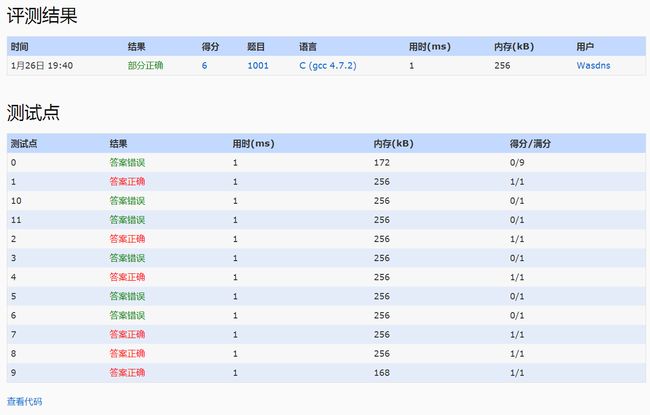The height and width of the screenshot is (415, 650).
Task: Click the 部分正确 result status
Action: tap(146, 66)
